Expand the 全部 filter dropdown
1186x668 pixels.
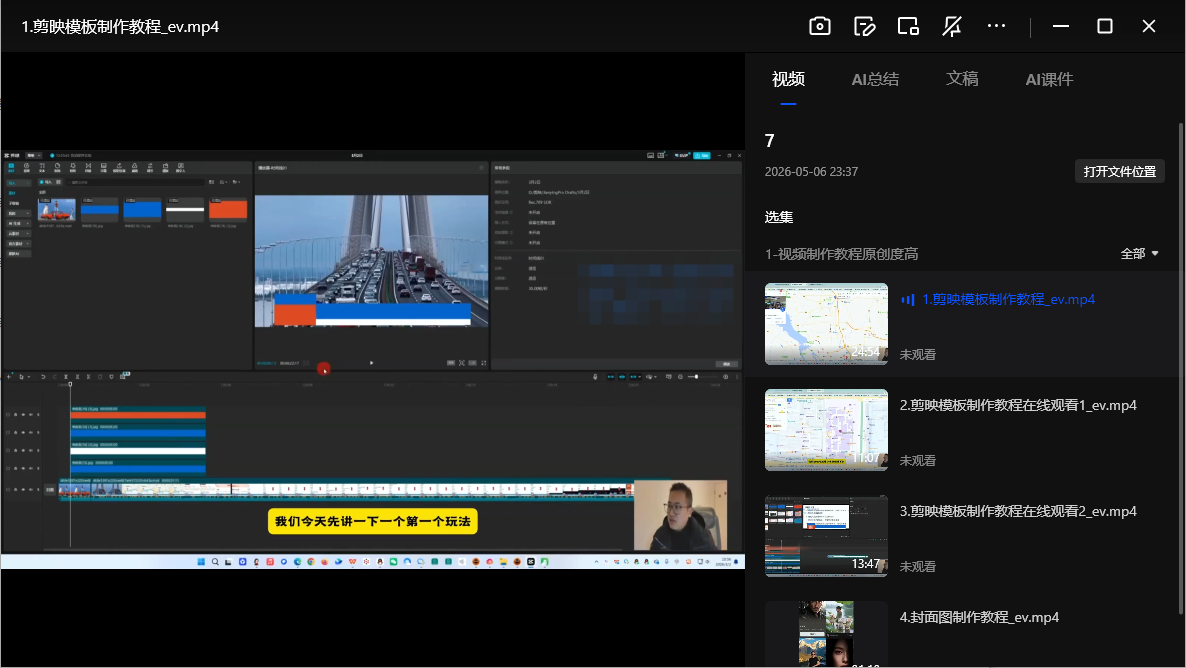click(1139, 254)
